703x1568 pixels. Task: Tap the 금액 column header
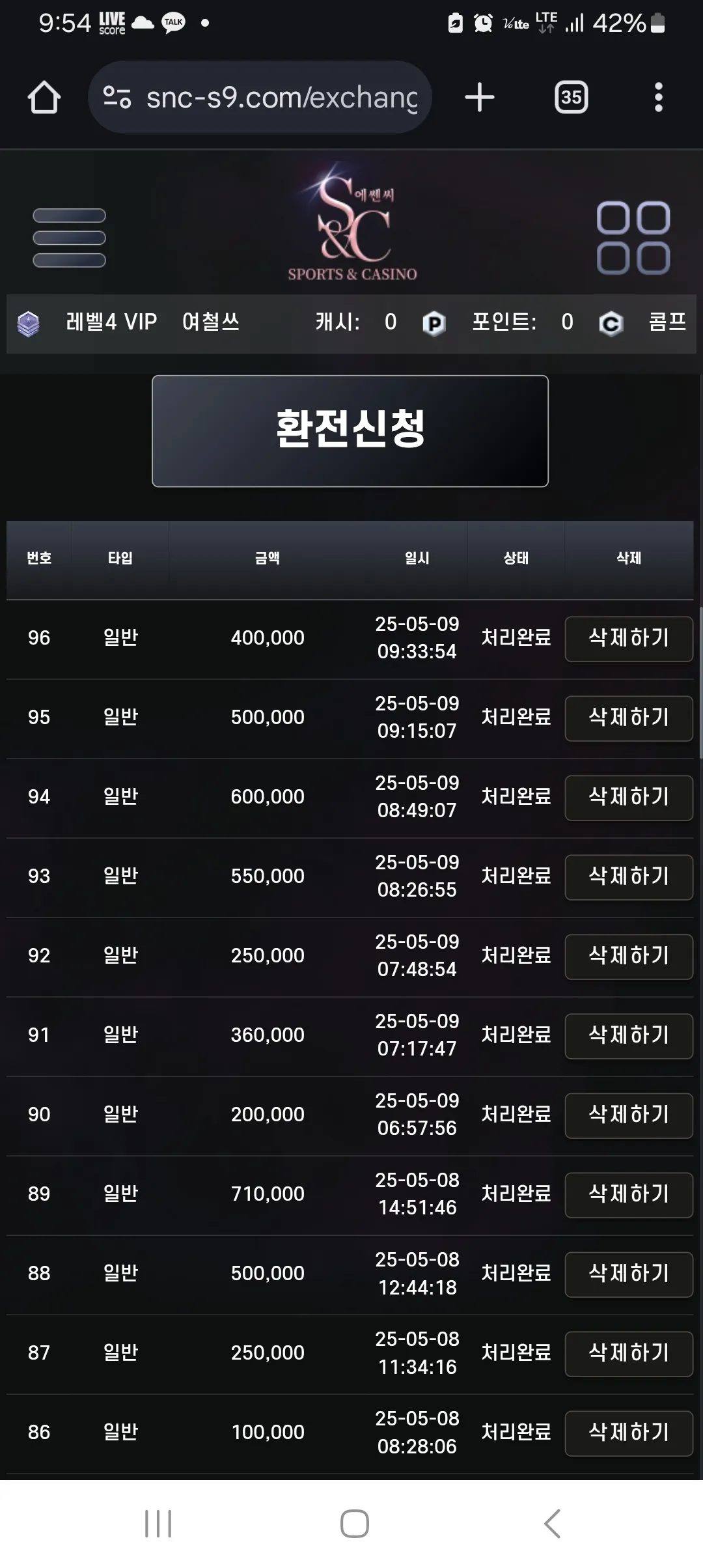point(268,558)
